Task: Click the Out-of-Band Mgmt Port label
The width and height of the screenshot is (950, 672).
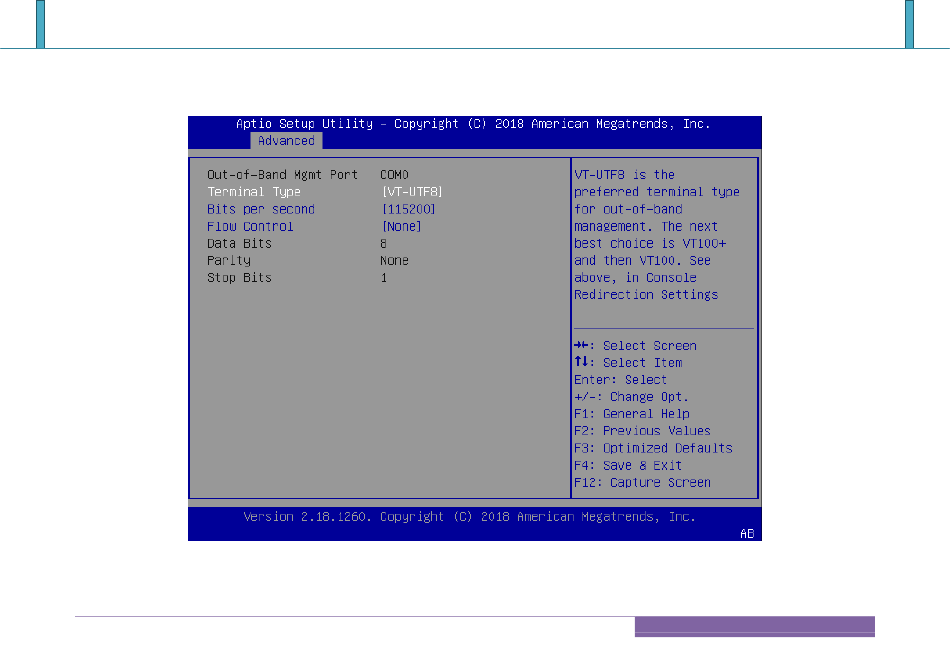Action: [x=282, y=175]
